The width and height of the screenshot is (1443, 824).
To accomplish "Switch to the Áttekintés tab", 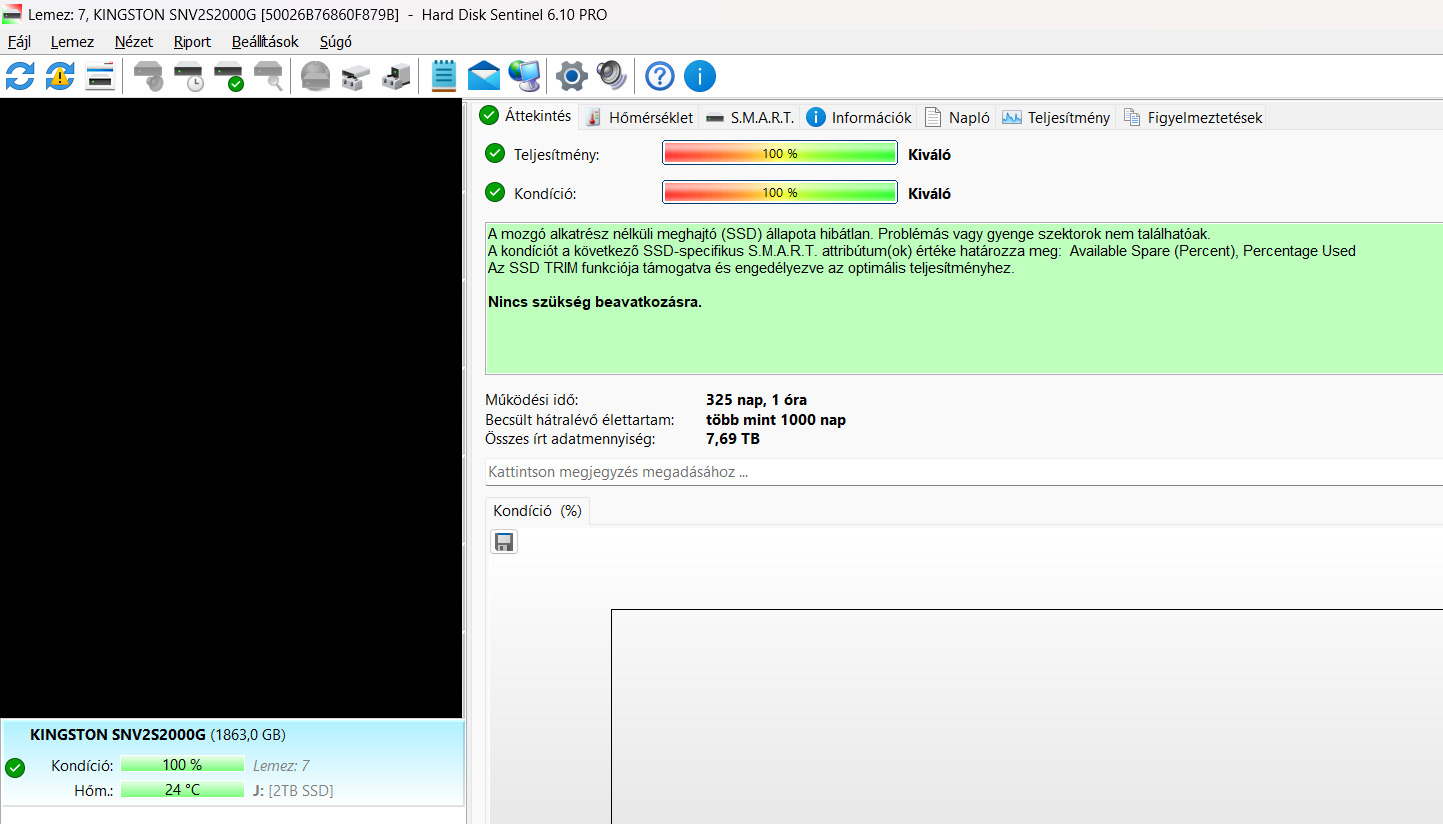I will tap(527, 115).
